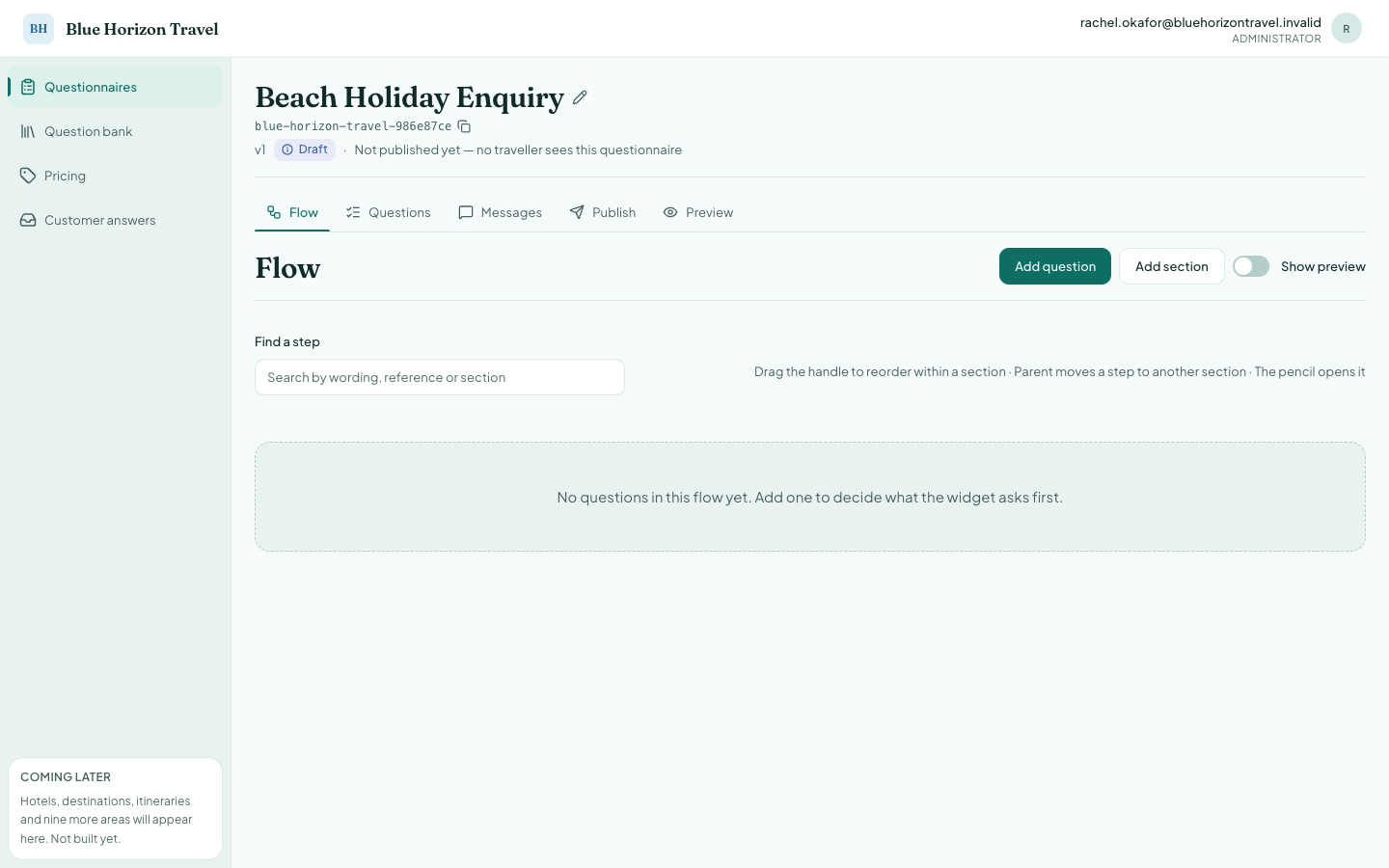This screenshot has height=868, width=1389.
Task: Click the pencil icon to rename questionnaire
Action: (580, 97)
